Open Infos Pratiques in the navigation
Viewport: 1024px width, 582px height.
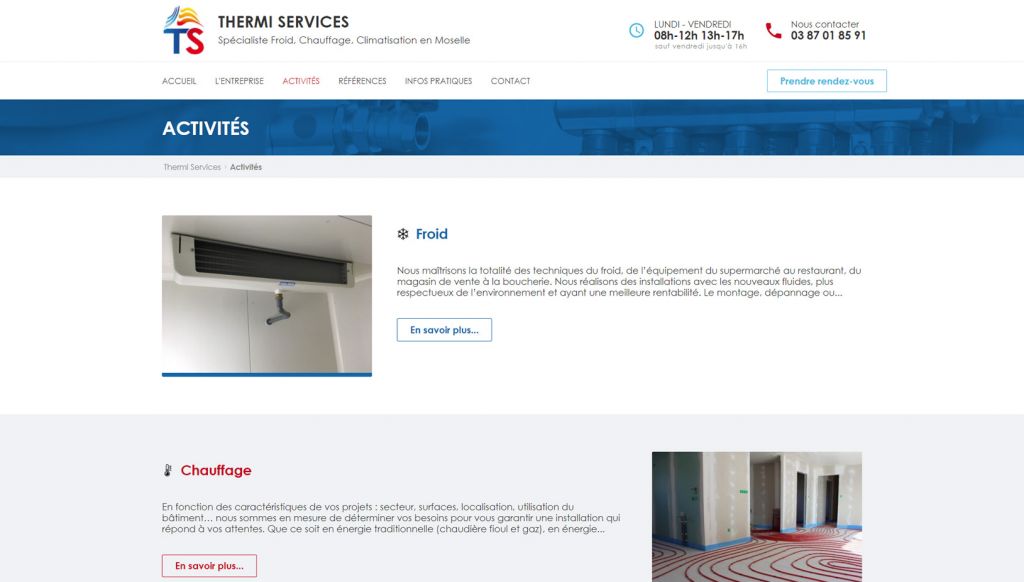pos(438,81)
